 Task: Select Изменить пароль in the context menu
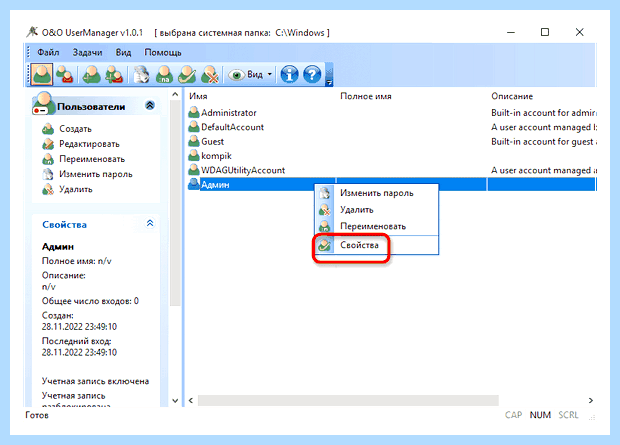[377, 193]
